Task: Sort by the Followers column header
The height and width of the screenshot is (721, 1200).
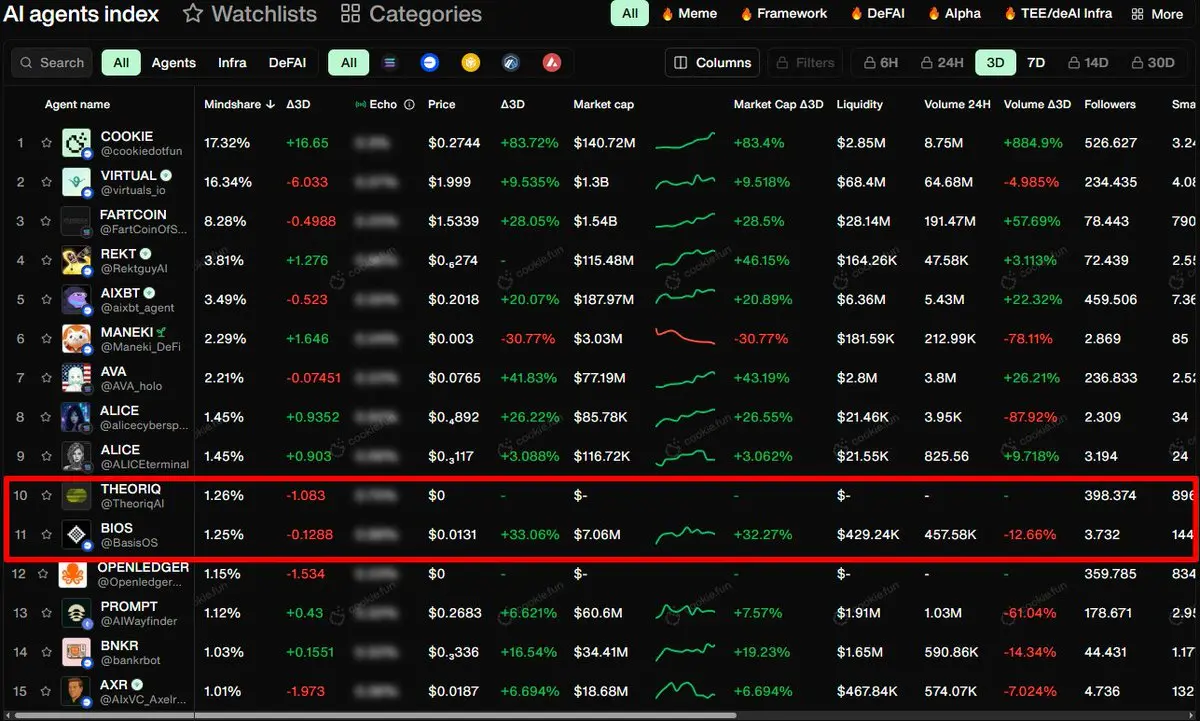Action: 1110,104
